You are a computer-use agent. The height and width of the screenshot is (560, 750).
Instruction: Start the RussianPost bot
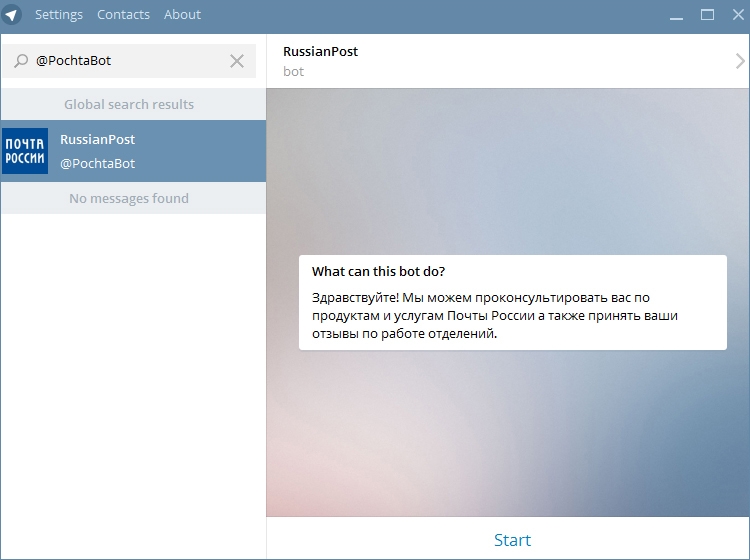tap(512, 540)
